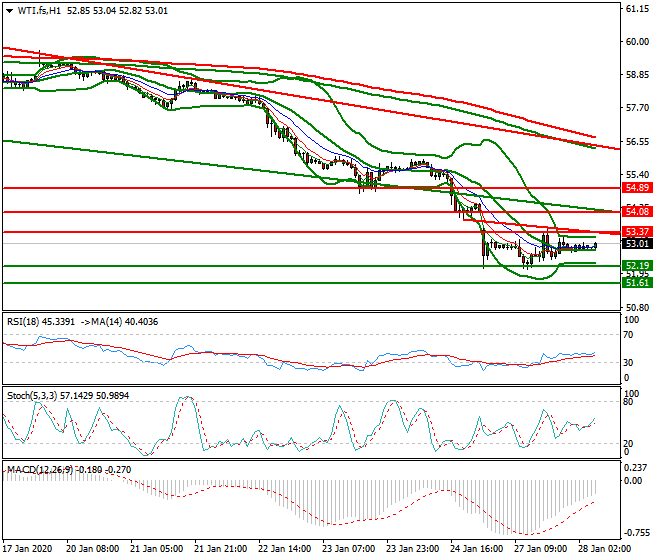This screenshot has width=660, height=560.
Task: Click the RSI(18) indicator label
Action: coord(23,322)
